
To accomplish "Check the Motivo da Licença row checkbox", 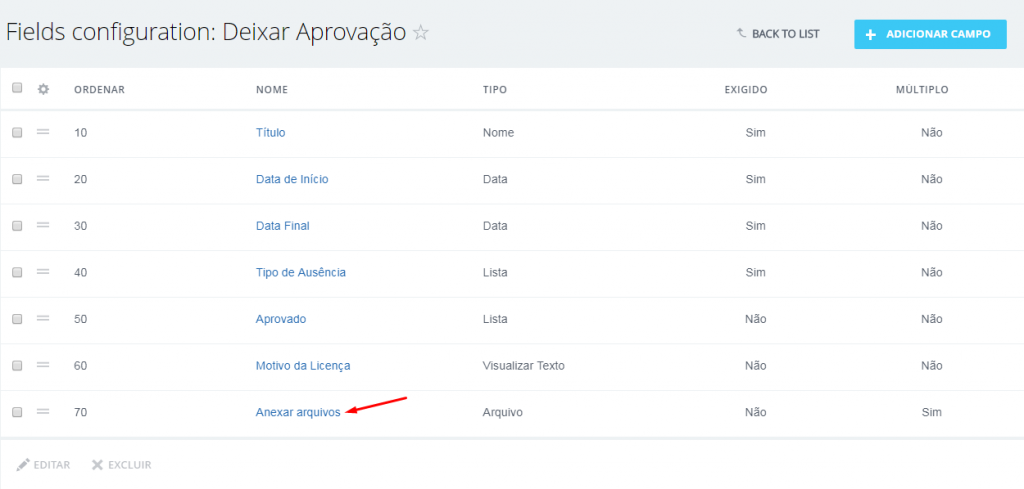I will tap(18, 366).
